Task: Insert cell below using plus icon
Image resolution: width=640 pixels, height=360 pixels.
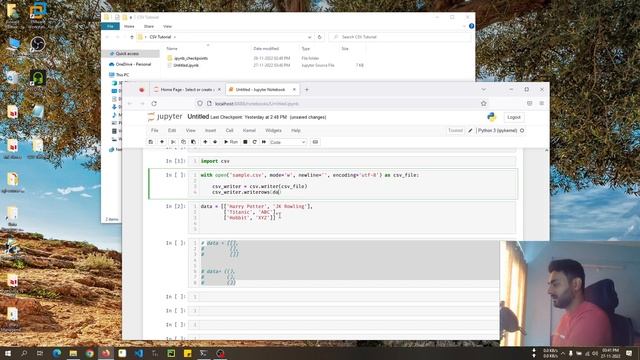Action: pyautogui.click(x=162, y=142)
